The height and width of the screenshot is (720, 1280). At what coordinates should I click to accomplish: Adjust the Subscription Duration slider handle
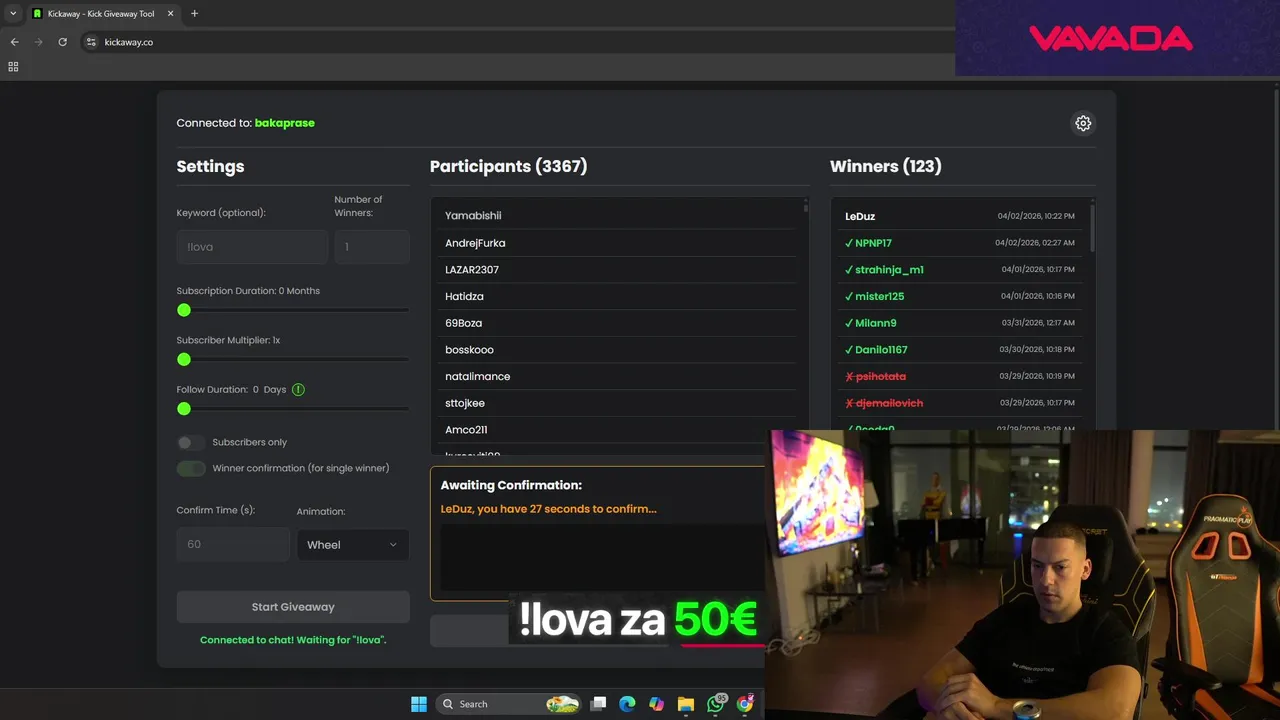click(x=184, y=310)
